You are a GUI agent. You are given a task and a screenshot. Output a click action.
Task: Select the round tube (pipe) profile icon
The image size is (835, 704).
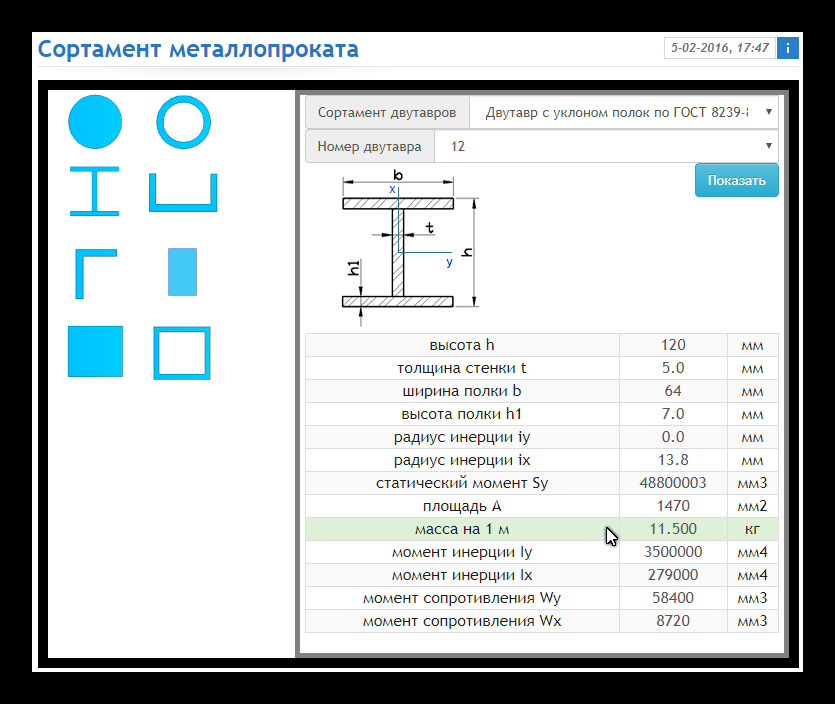pyautogui.click(x=183, y=122)
